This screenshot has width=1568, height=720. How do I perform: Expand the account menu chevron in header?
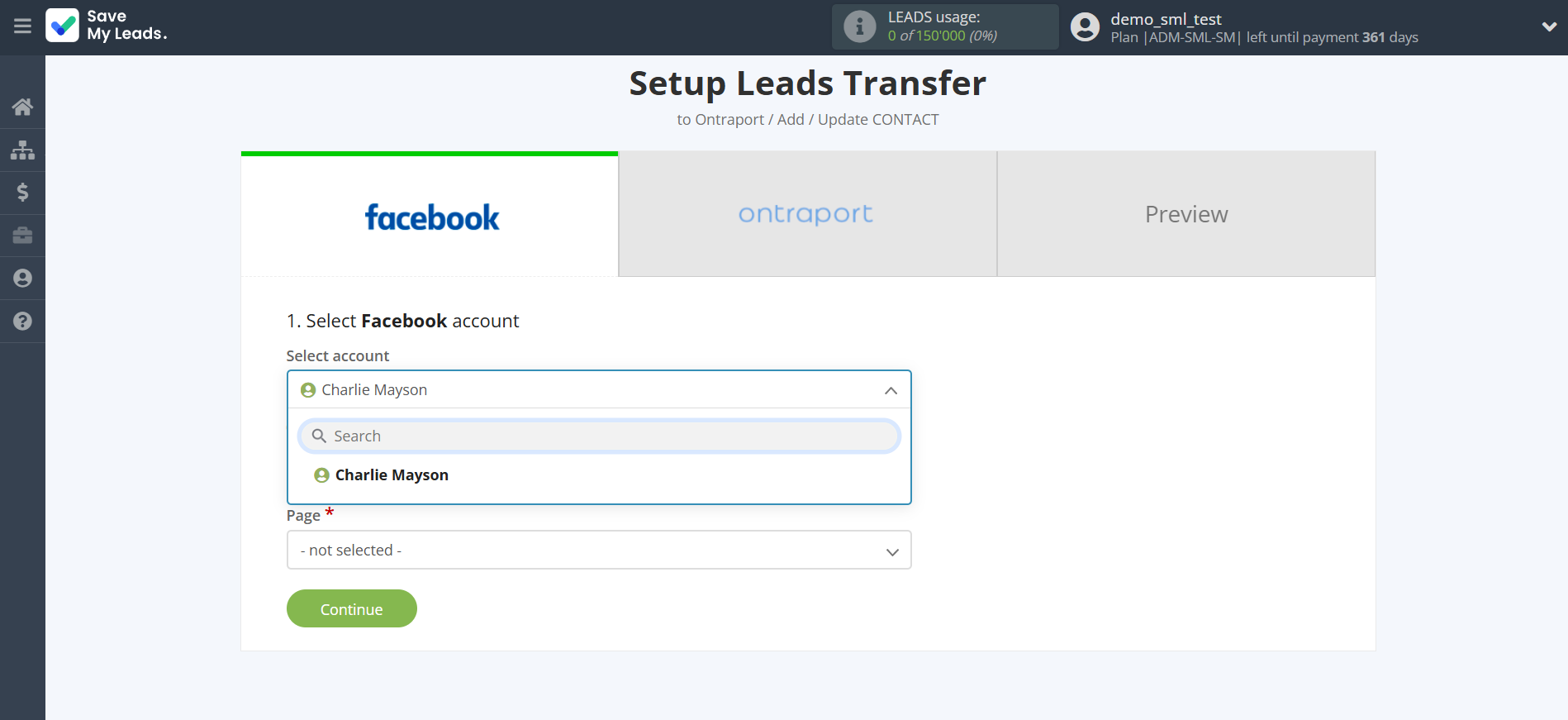tap(1549, 26)
